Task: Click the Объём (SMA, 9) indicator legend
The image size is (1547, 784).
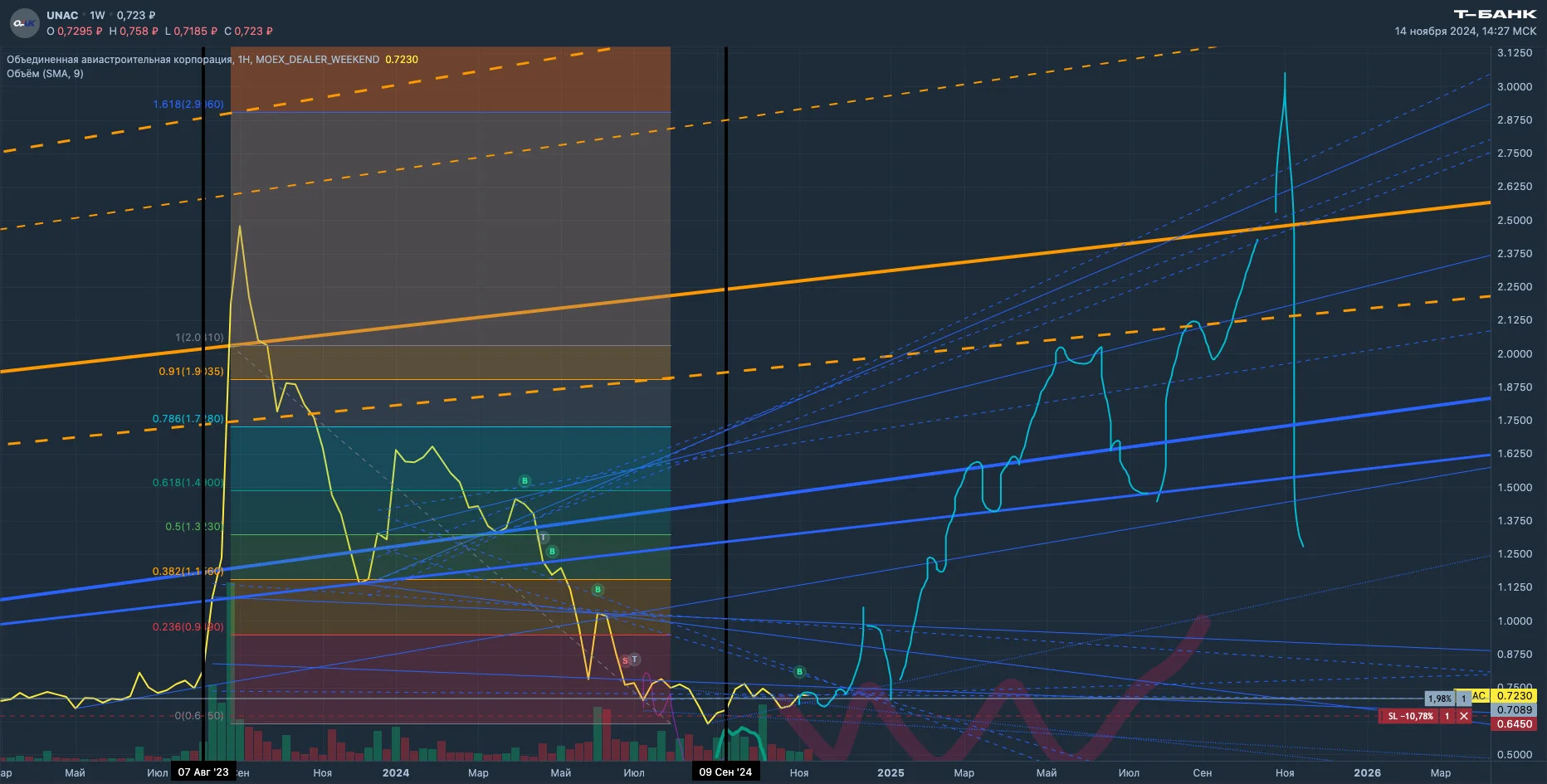Action: 45,74
